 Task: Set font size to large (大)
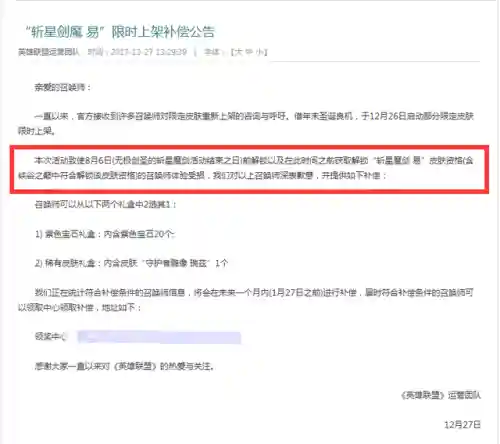point(238,52)
